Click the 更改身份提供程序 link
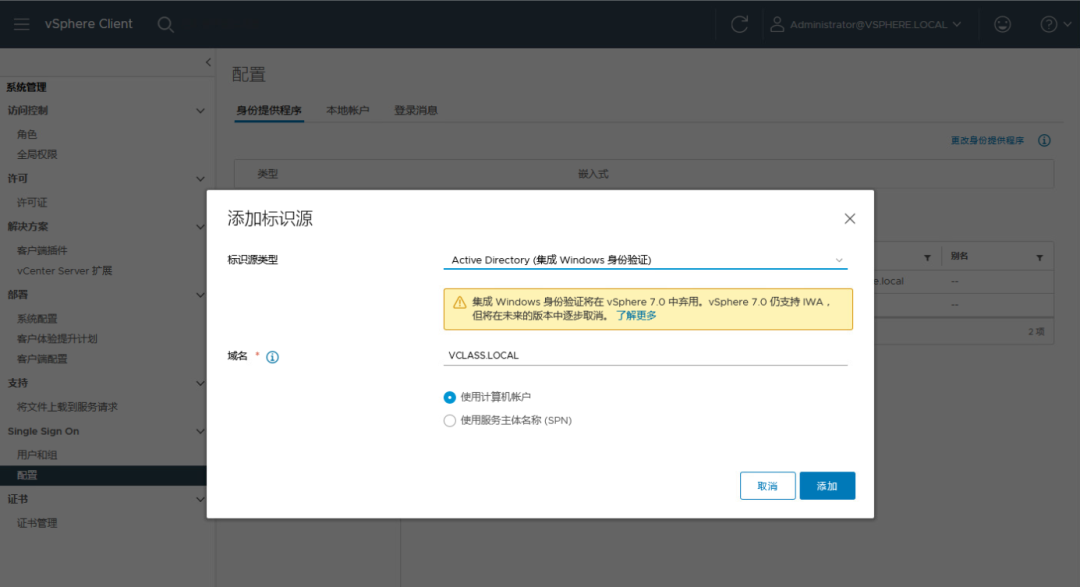Image resolution: width=1080 pixels, height=587 pixels. tap(987, 141)
